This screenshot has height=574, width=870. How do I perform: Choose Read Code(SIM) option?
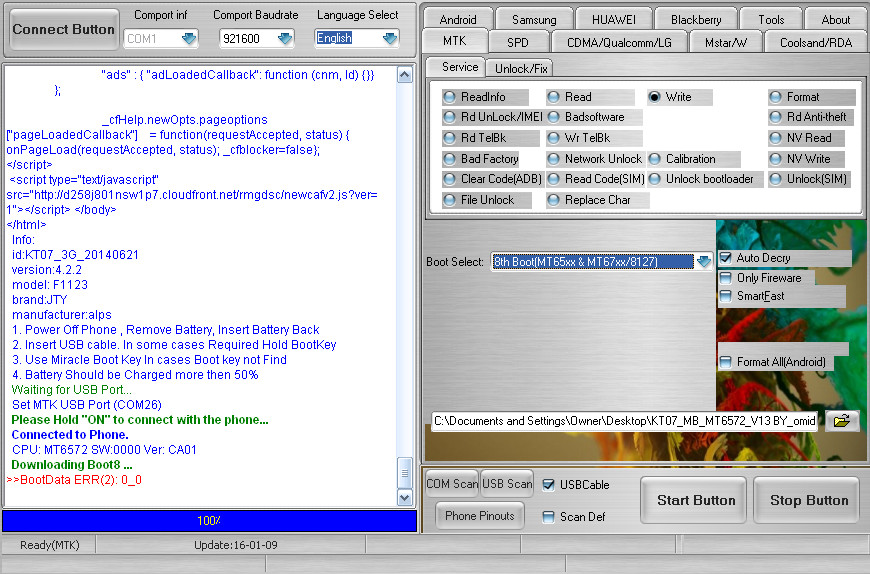595,179
